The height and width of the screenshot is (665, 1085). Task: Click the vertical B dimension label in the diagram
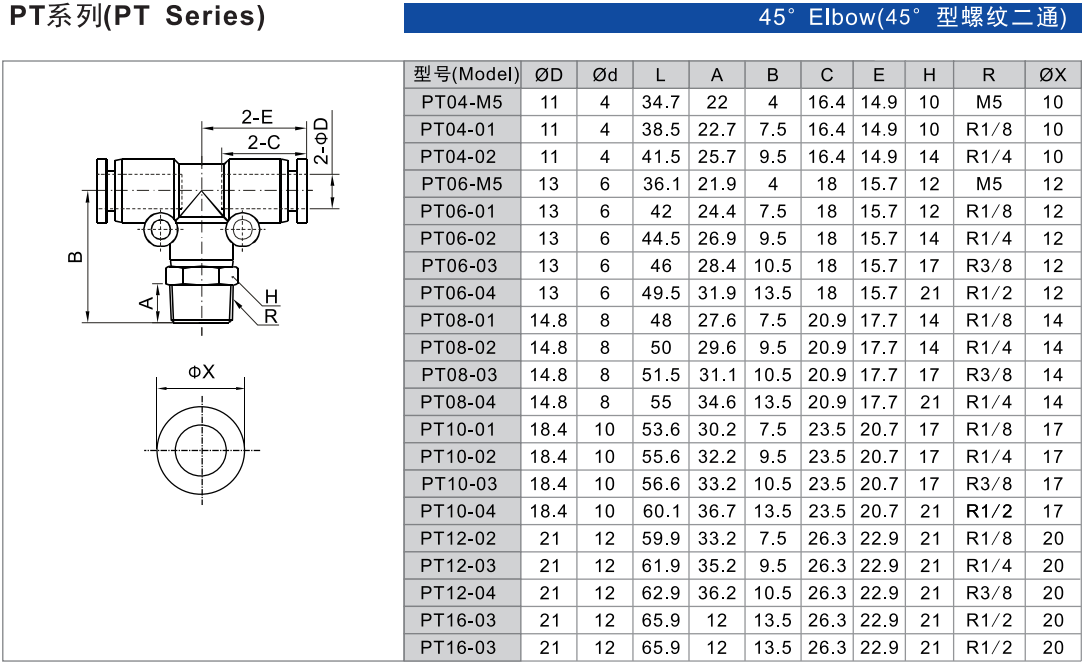(x=75, y=256)
